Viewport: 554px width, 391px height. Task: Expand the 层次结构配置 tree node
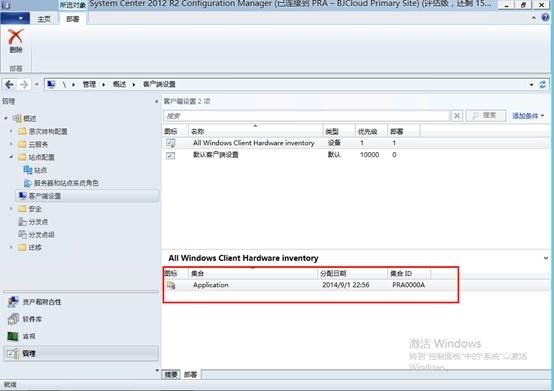pyautogui.click(x=11, y=131)
